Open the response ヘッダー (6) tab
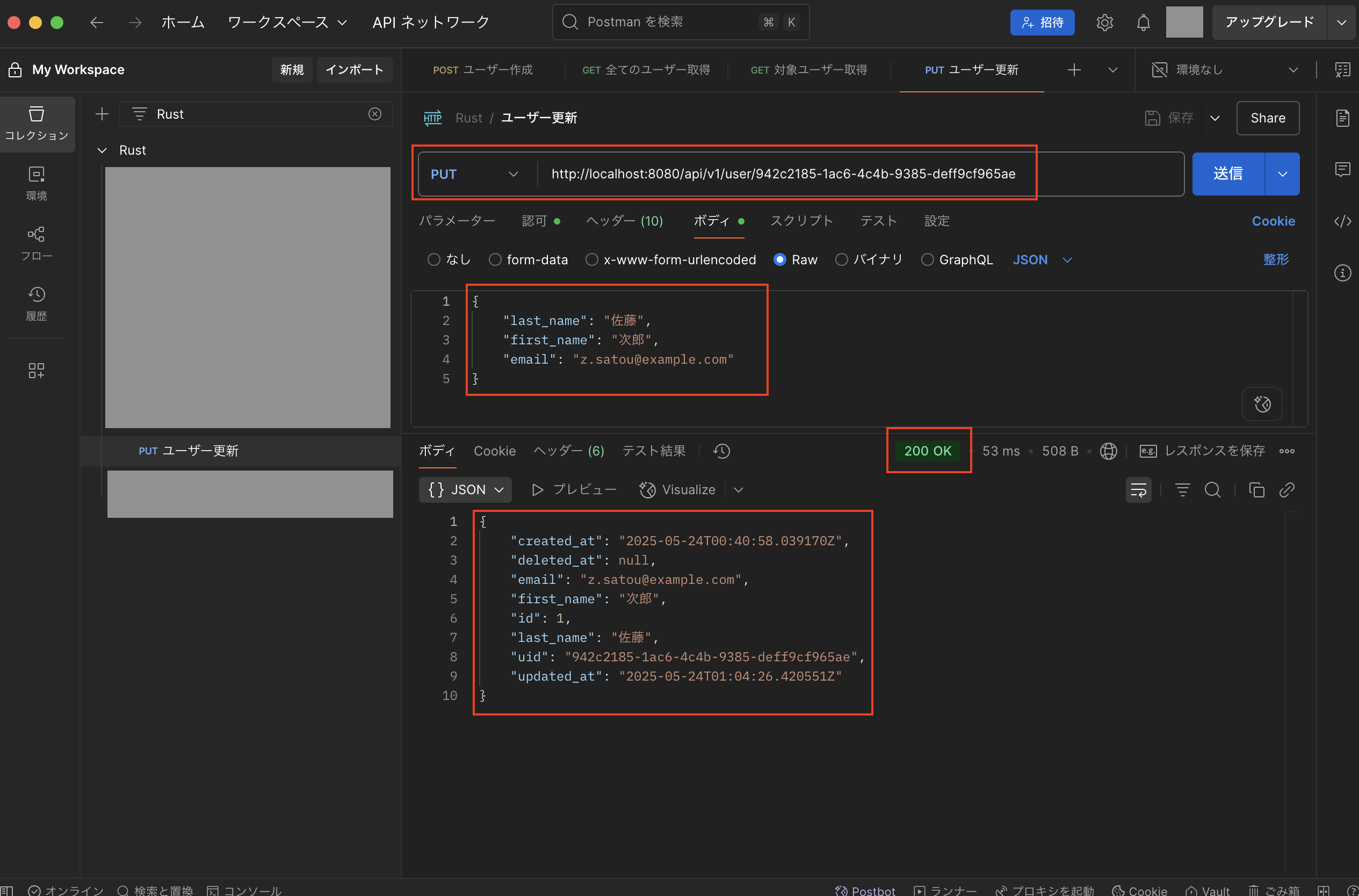 coord(568,451)
